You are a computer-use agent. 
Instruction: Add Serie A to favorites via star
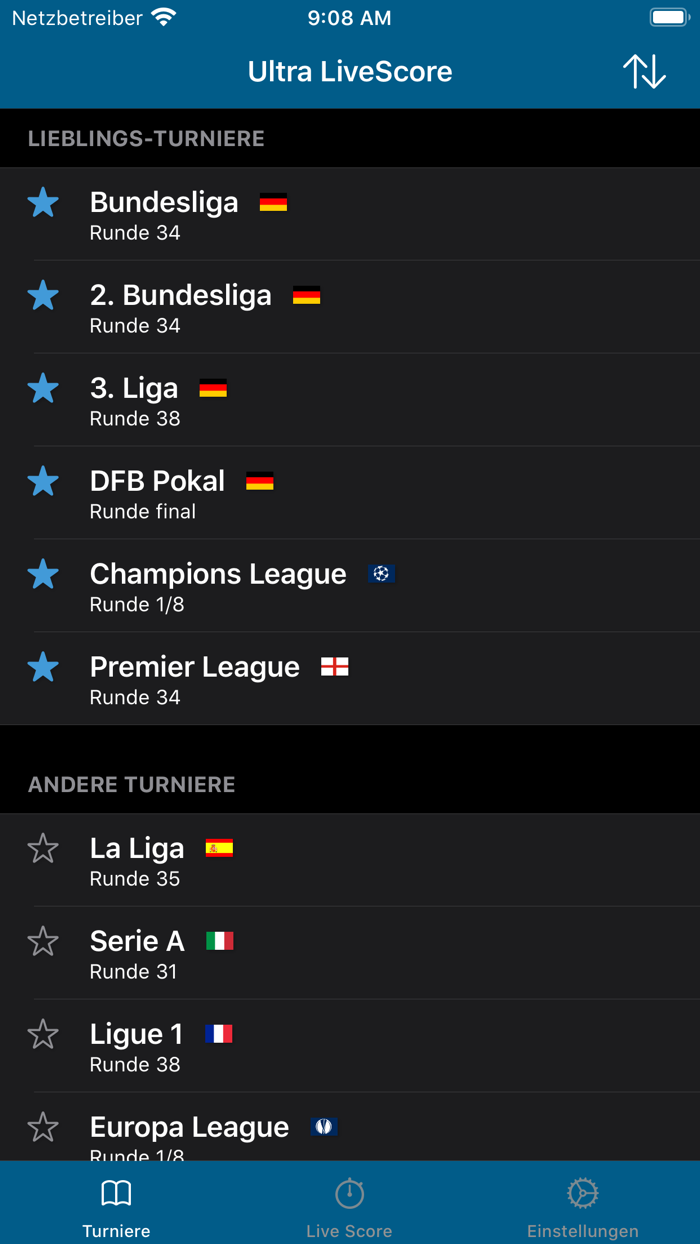click(43, 940)
